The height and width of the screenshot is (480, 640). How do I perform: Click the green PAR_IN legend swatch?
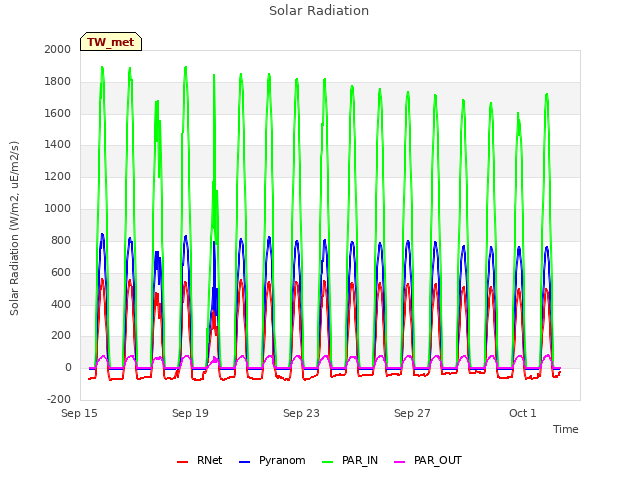(x=328, y=462)
